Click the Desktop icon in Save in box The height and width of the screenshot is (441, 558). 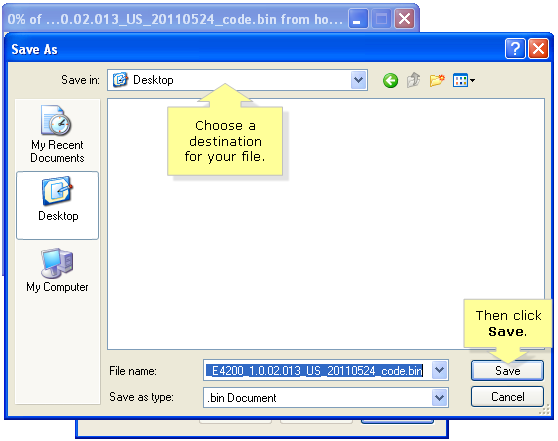coord(120,80)
